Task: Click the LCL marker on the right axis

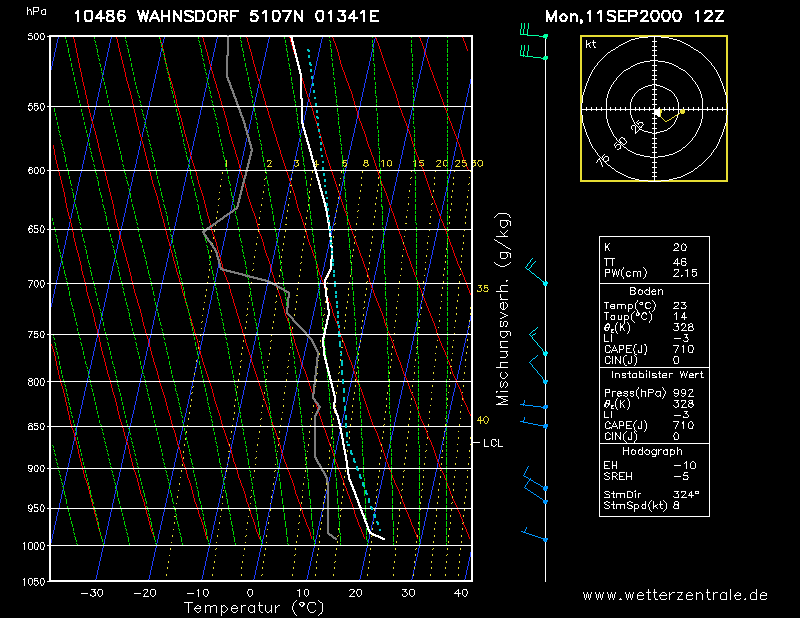Action: [x=491, y=443]
